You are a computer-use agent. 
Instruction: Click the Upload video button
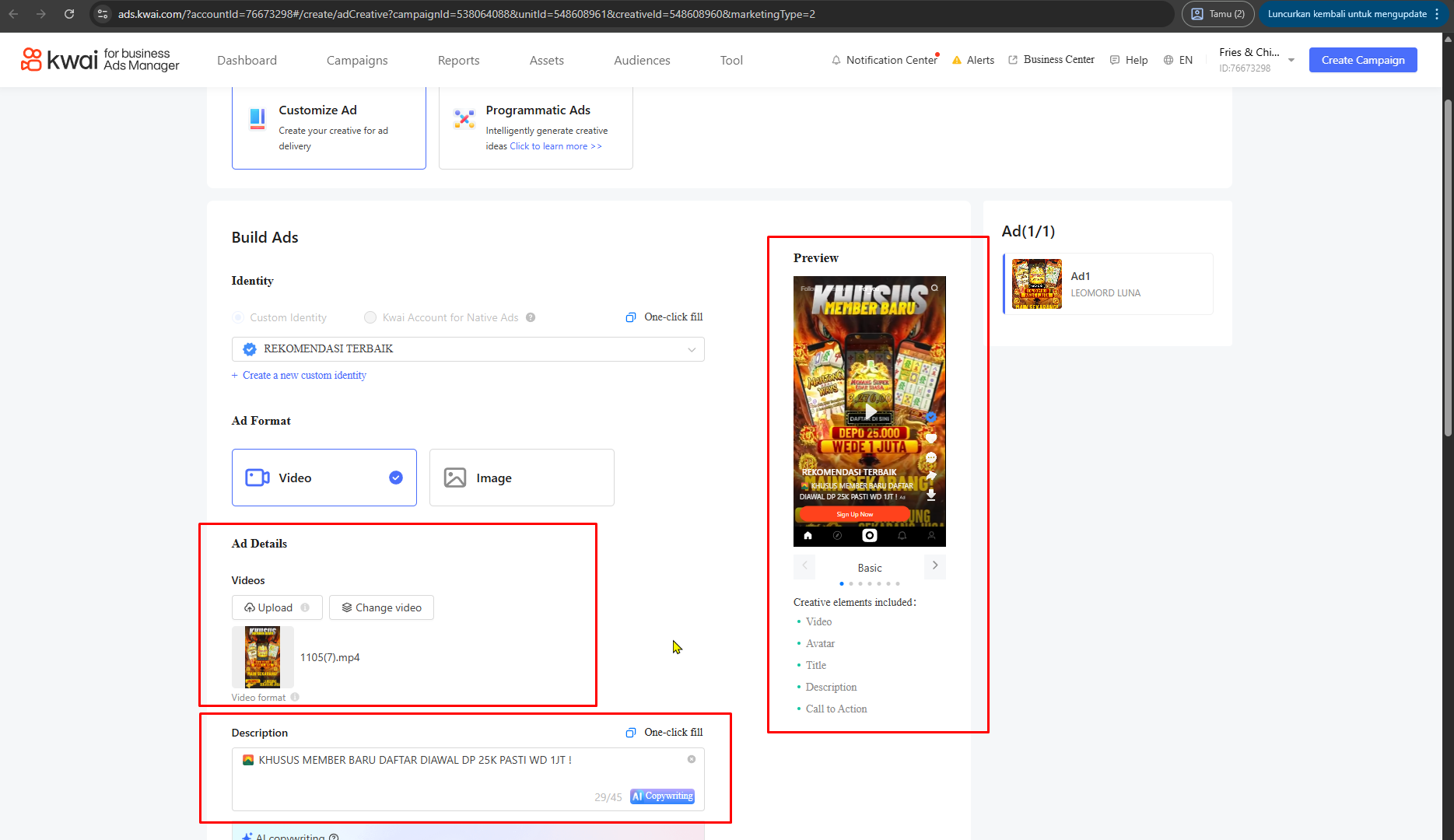coord(277,607)
